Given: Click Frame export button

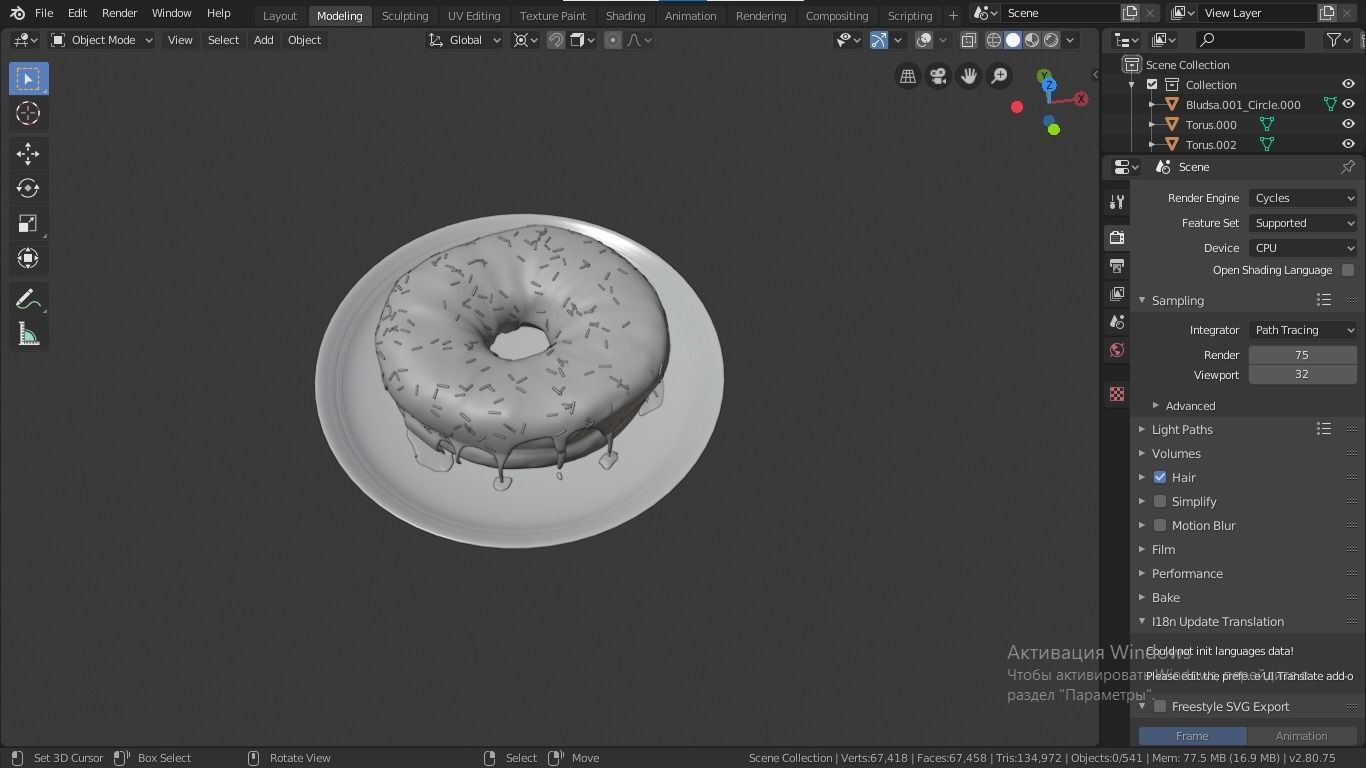Looking at the screenshot, I should pyautogui.click(x=1192, y=735).
